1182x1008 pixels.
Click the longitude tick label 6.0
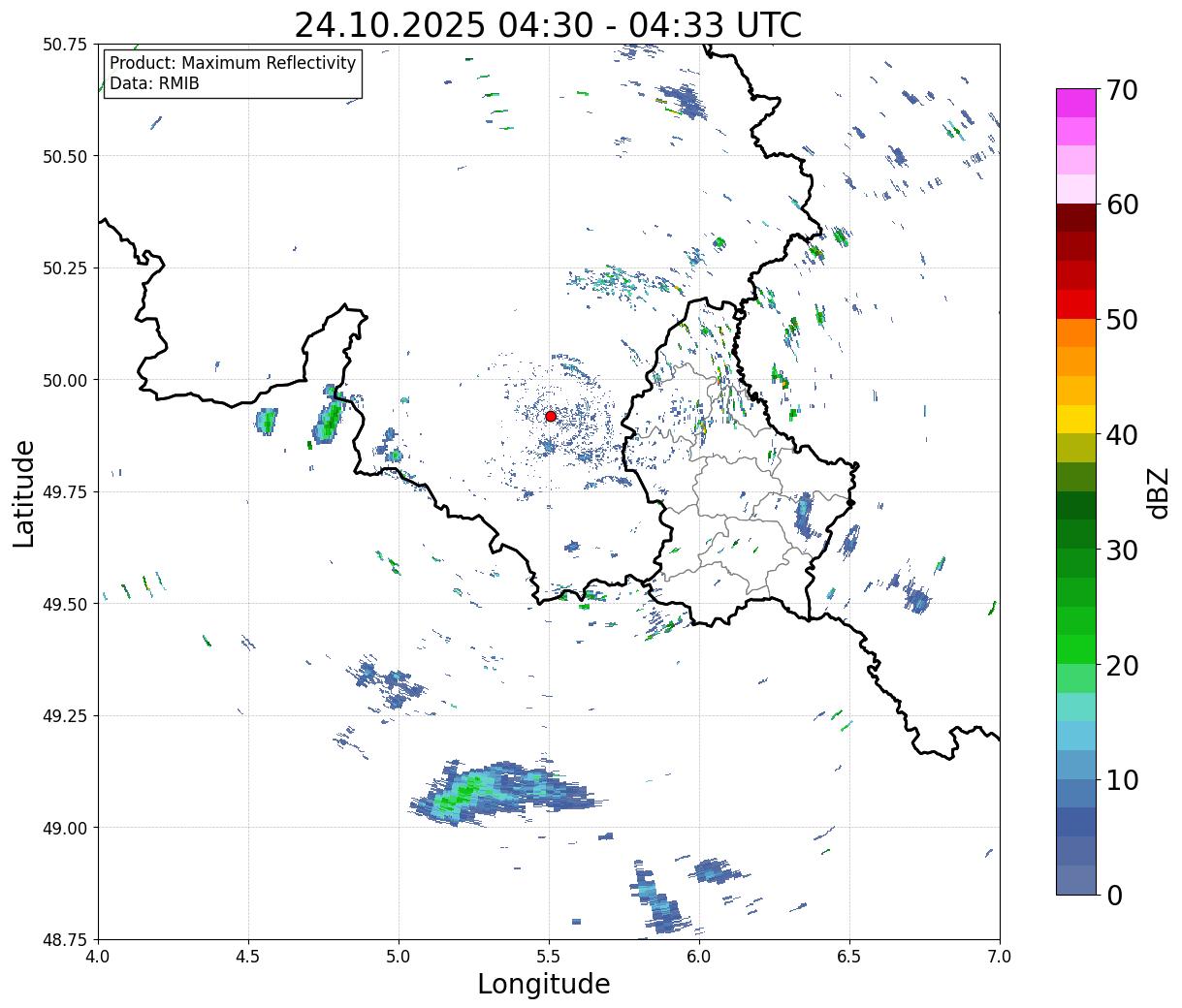coord(699,957)
